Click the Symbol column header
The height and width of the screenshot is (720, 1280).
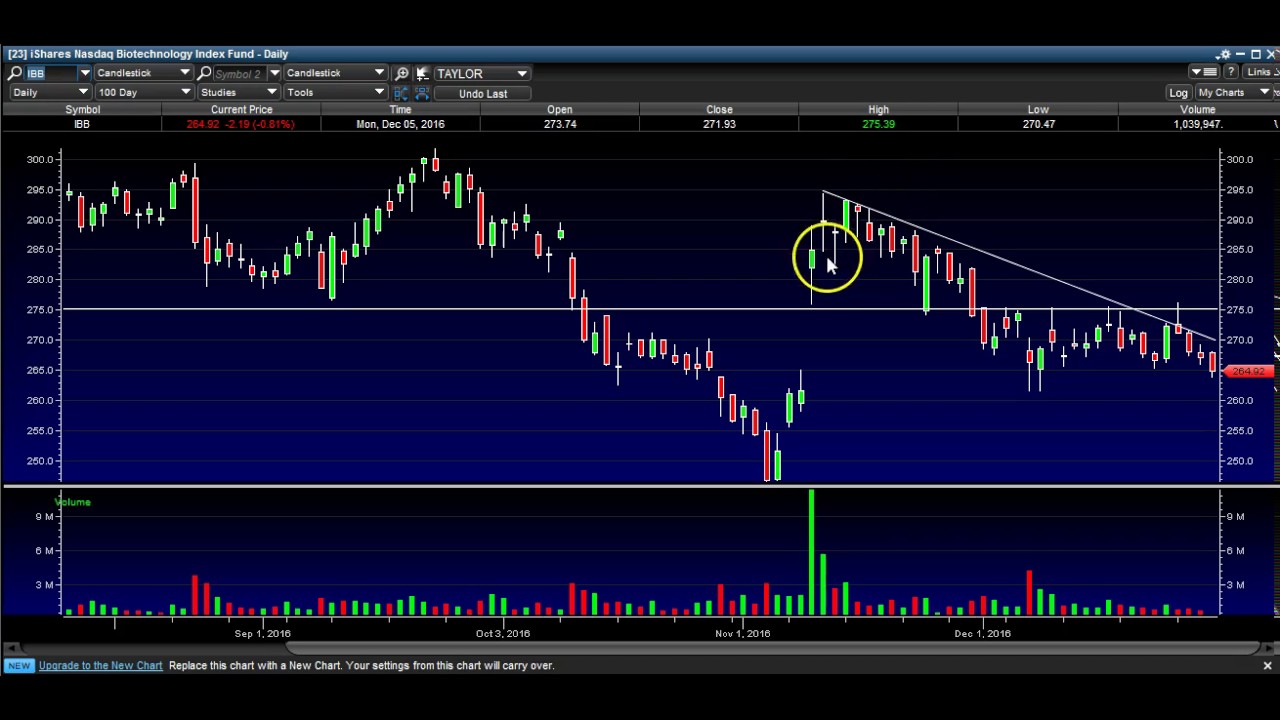pos(82,110)
